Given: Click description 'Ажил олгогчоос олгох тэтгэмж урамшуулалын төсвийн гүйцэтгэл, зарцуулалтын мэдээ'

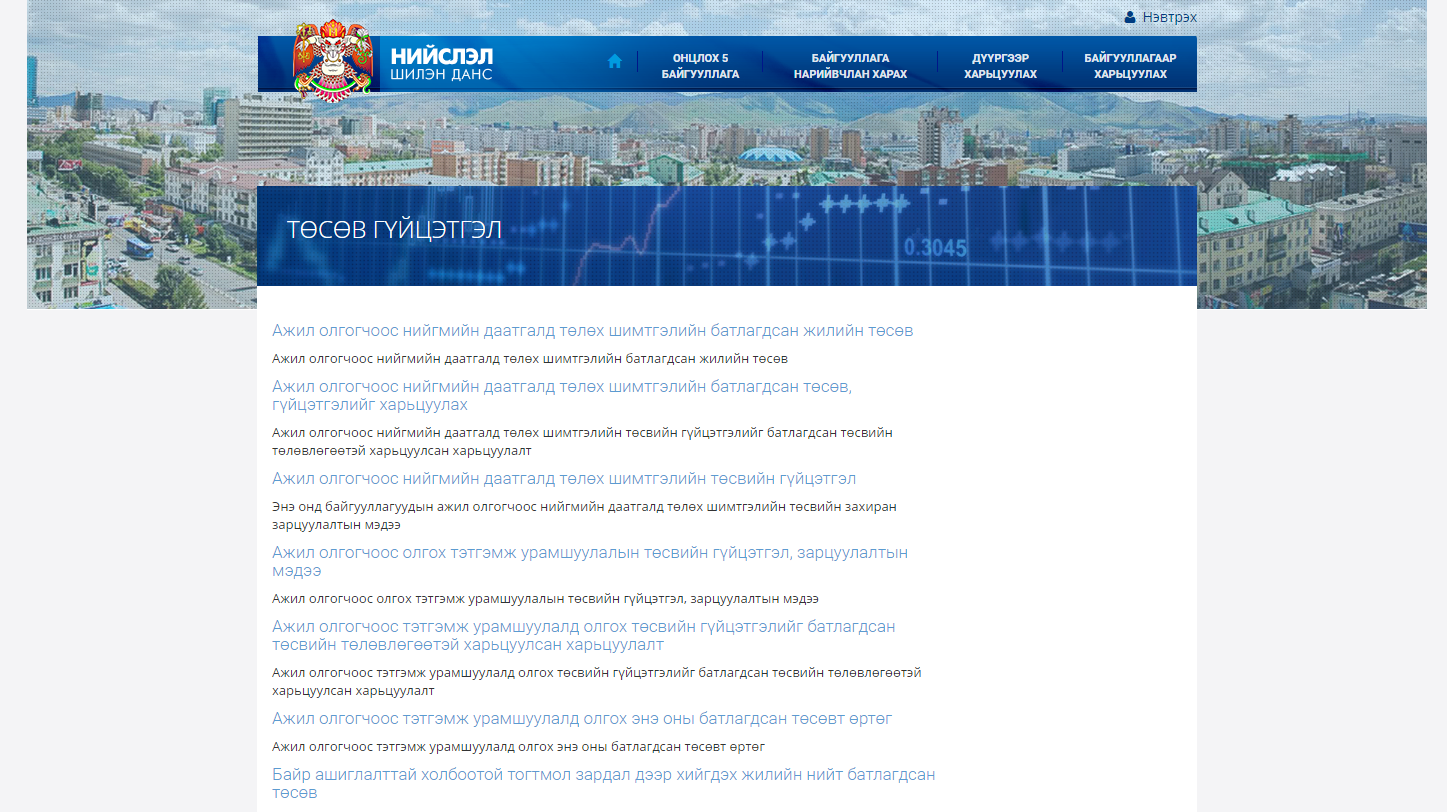Looking at the screenshot, I should coord(545,598).
